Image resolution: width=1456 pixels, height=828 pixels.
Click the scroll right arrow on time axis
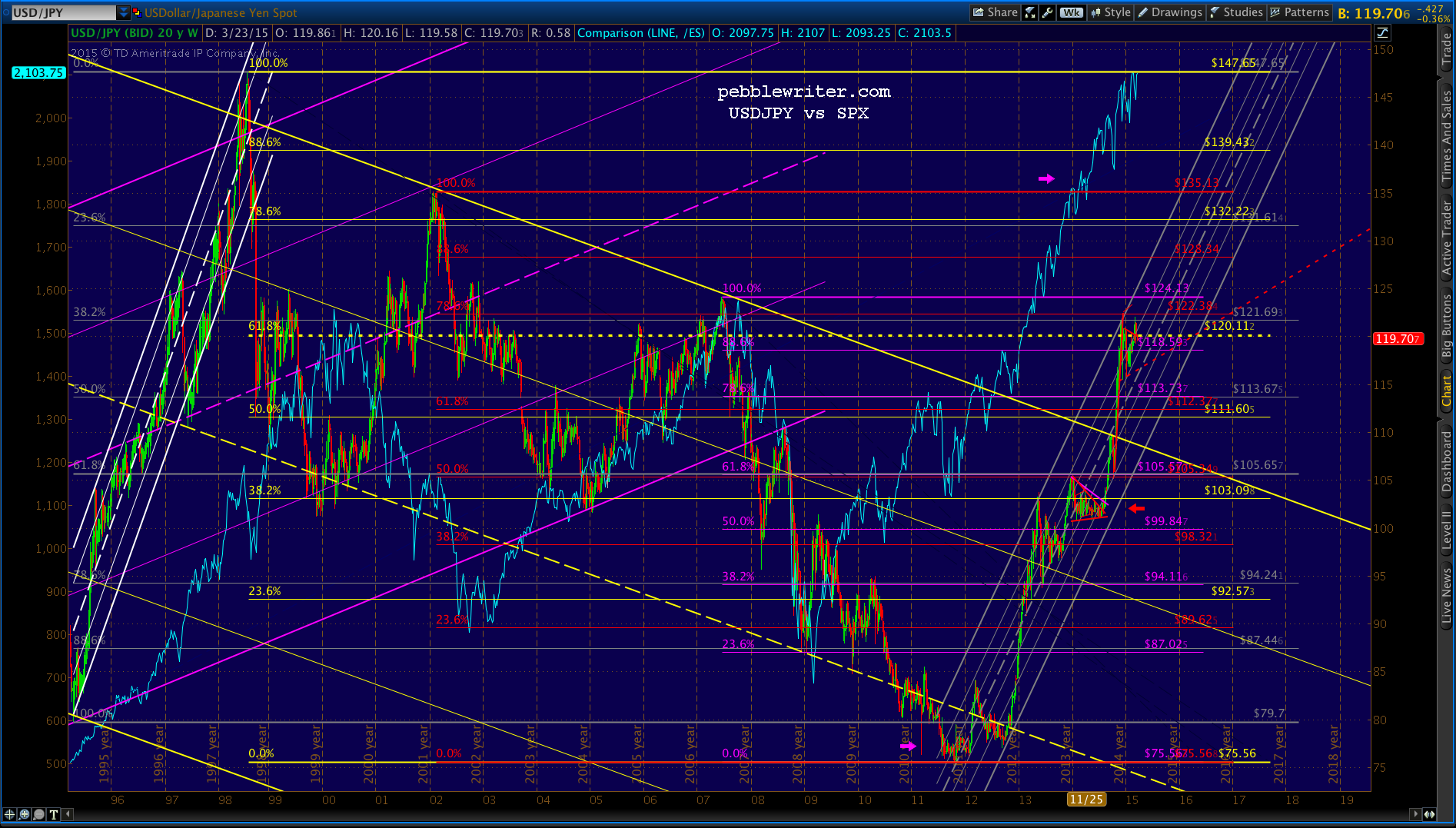click(1415, 814)
